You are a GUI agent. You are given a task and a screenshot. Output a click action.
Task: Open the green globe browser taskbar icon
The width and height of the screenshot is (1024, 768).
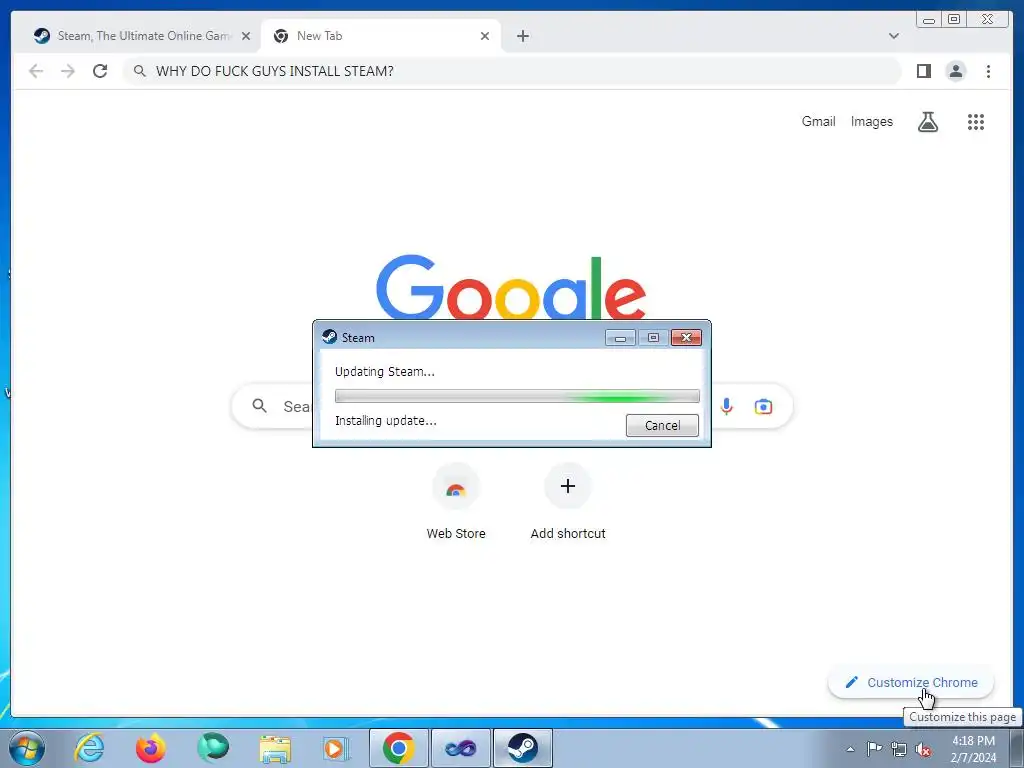tap(213, 748)
